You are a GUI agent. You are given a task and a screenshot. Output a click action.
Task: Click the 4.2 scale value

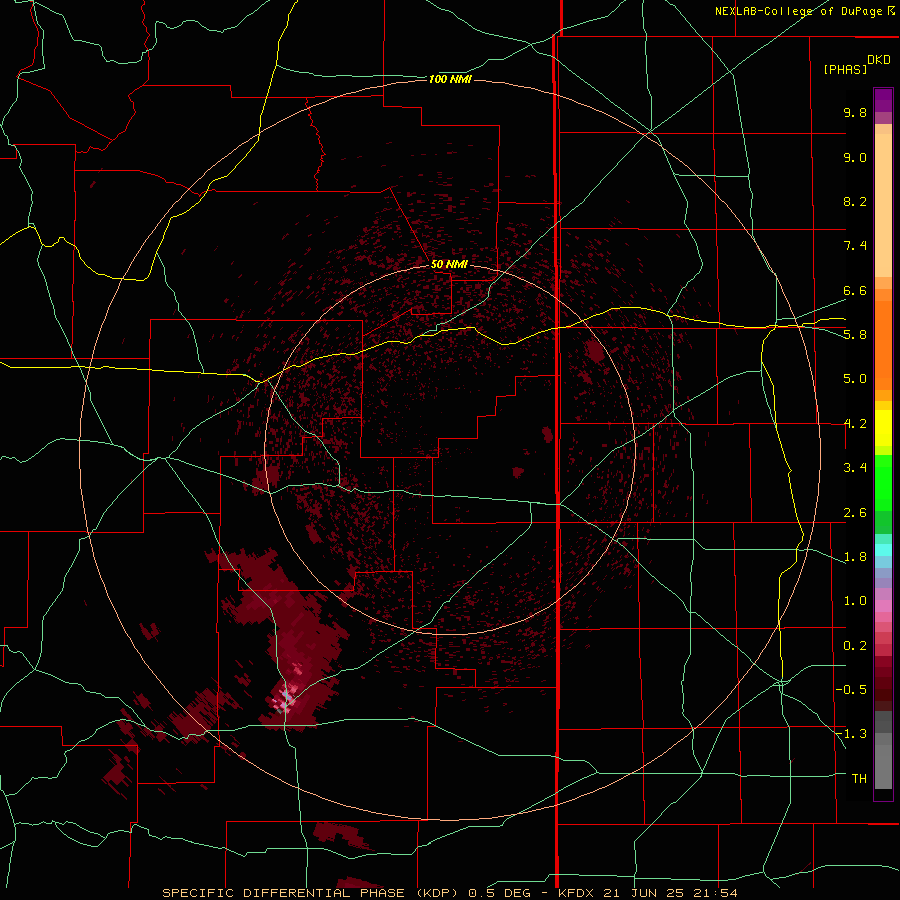point(855,424)
